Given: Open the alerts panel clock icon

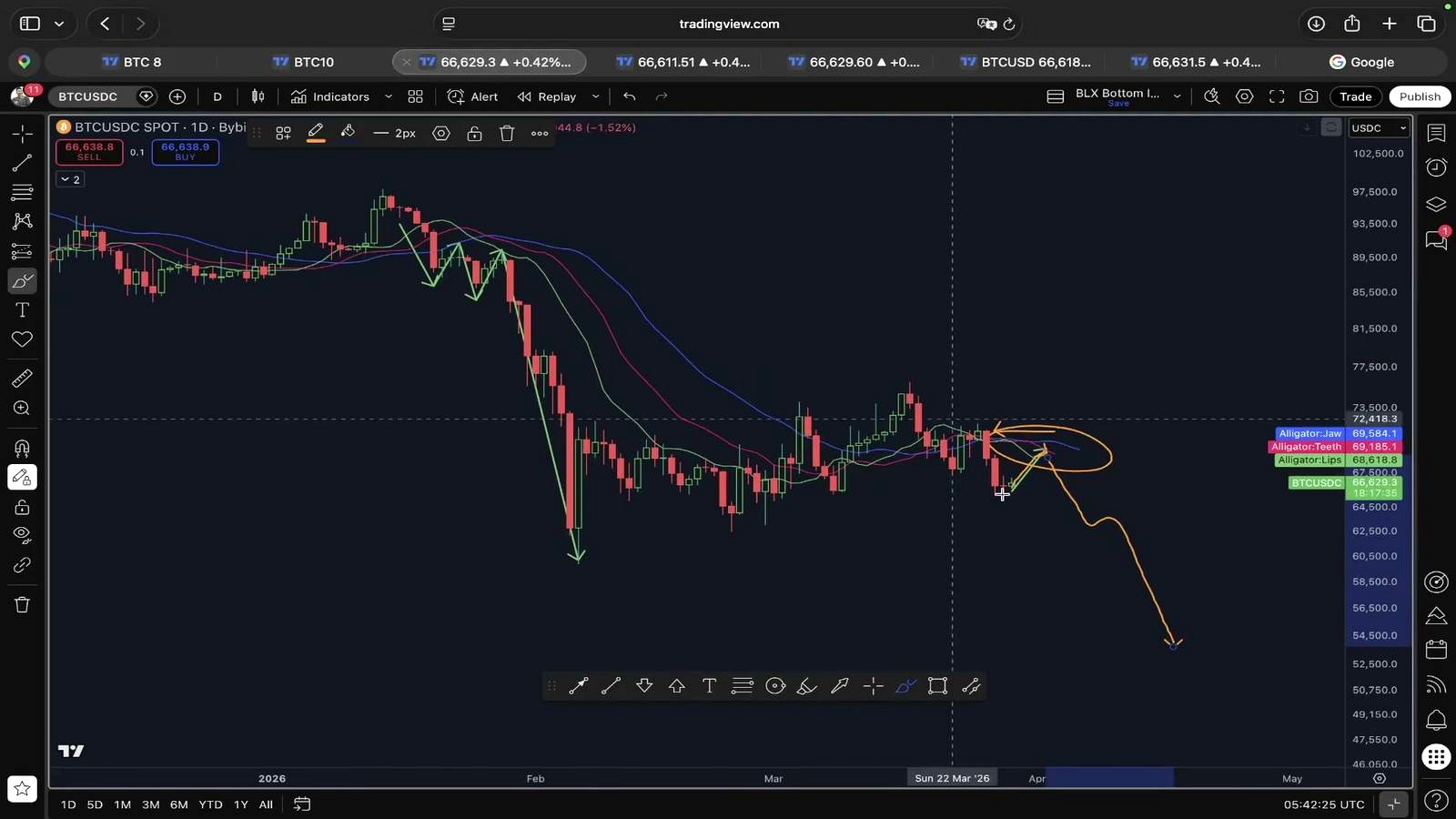Looking at the screenshot, I should (1436, 167).
